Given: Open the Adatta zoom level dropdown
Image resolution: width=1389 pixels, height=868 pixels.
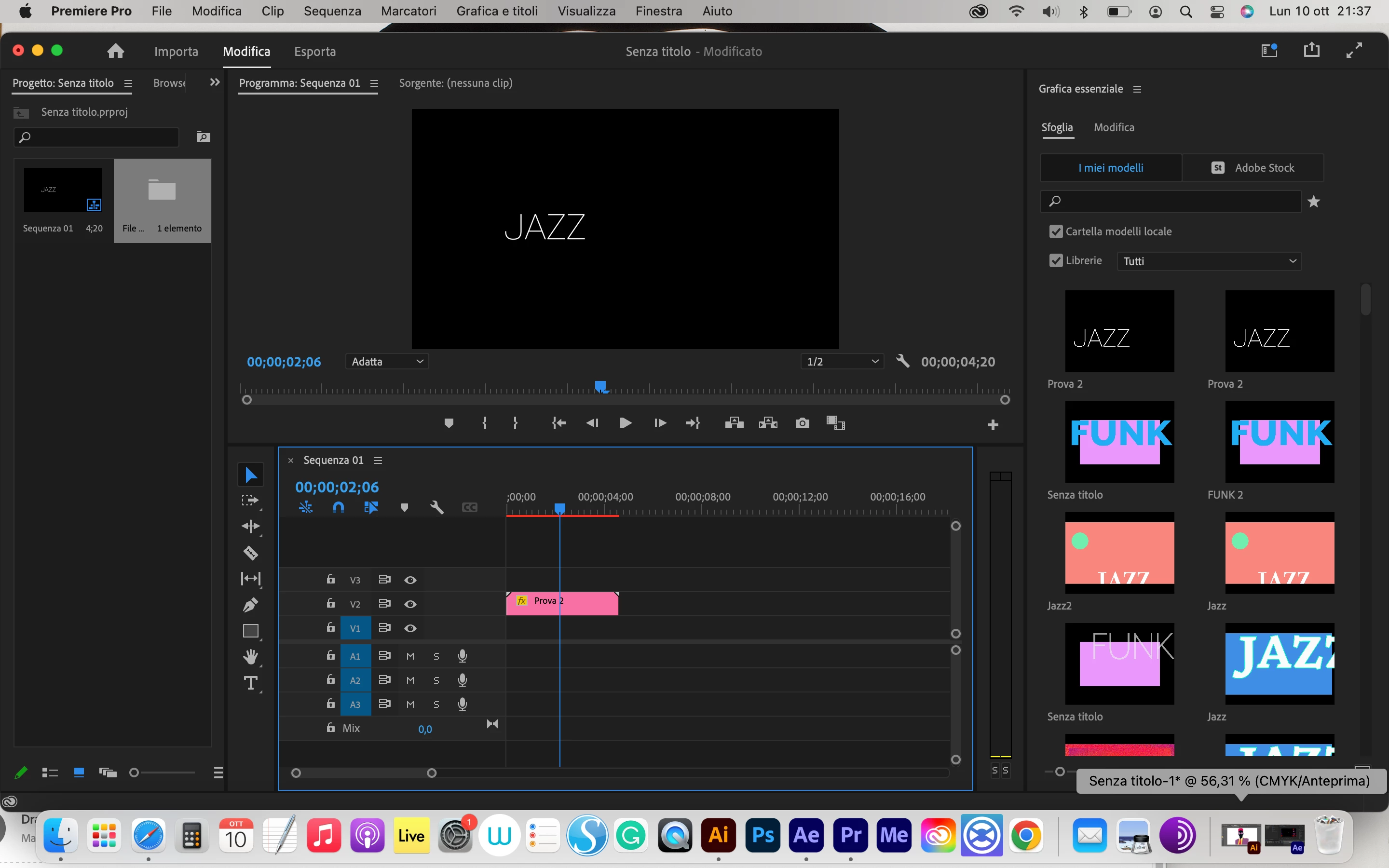Looking at the screenshot, I should 387,362.
